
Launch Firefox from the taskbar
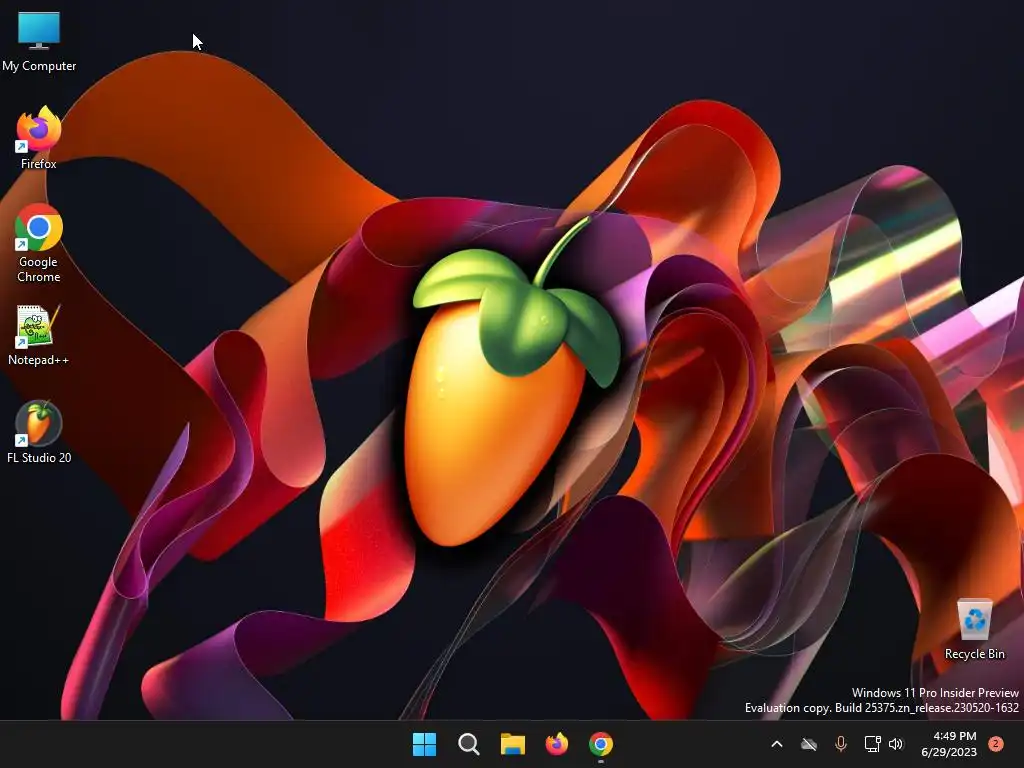point(557,744)
